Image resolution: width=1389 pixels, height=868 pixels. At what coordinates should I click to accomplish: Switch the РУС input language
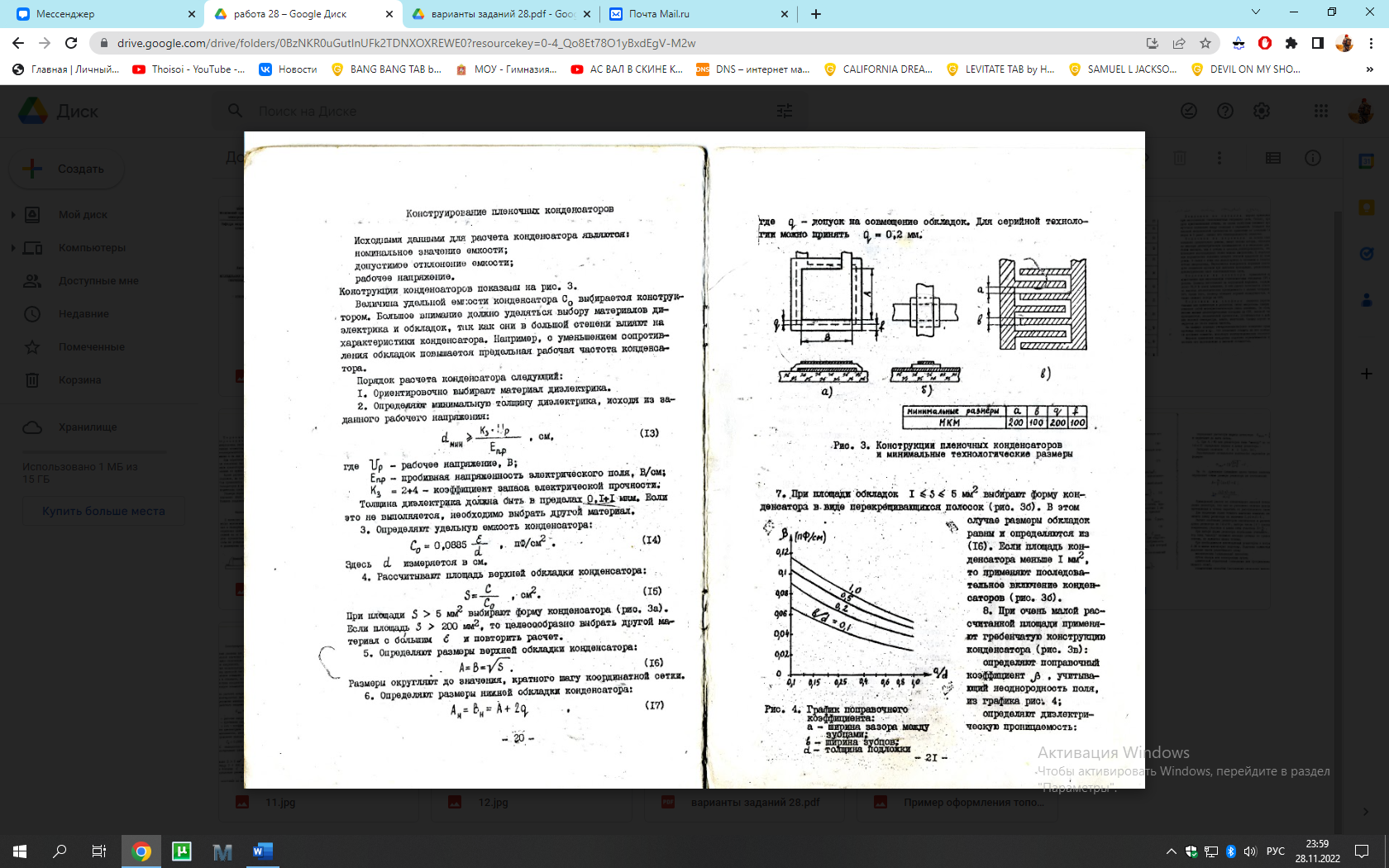pos(1276,851)
